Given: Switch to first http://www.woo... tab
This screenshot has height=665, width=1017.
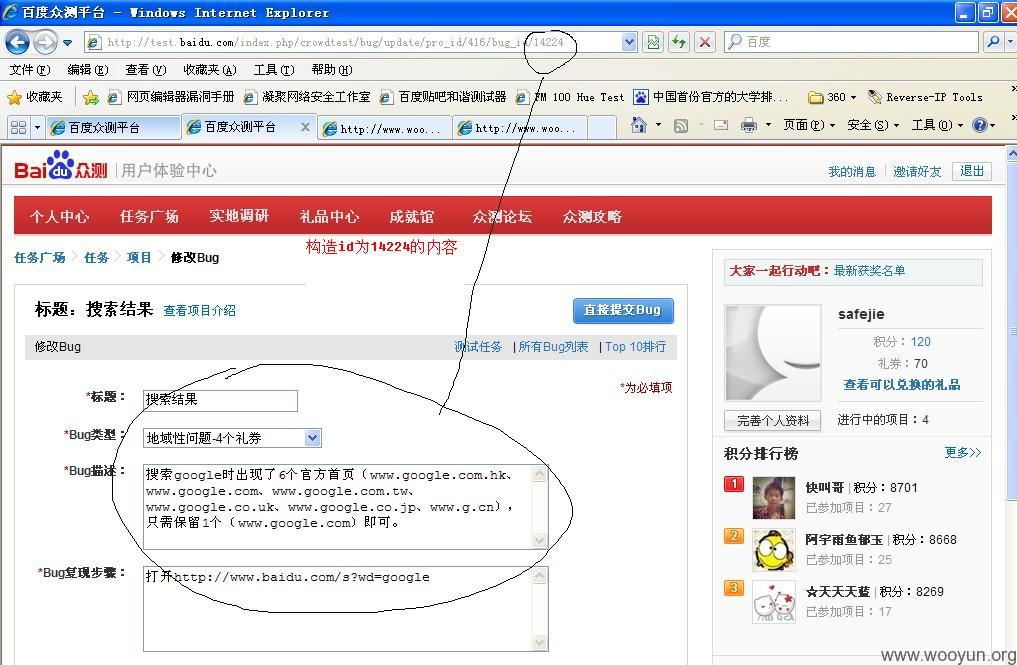Looking at the screenshot, I should [385, 128].
